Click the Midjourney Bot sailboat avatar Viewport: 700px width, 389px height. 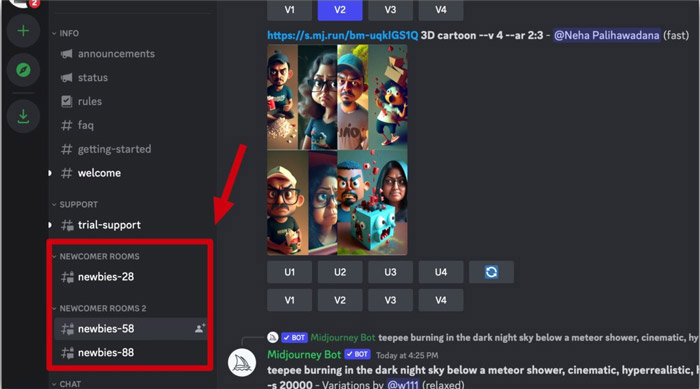[242, 363]
